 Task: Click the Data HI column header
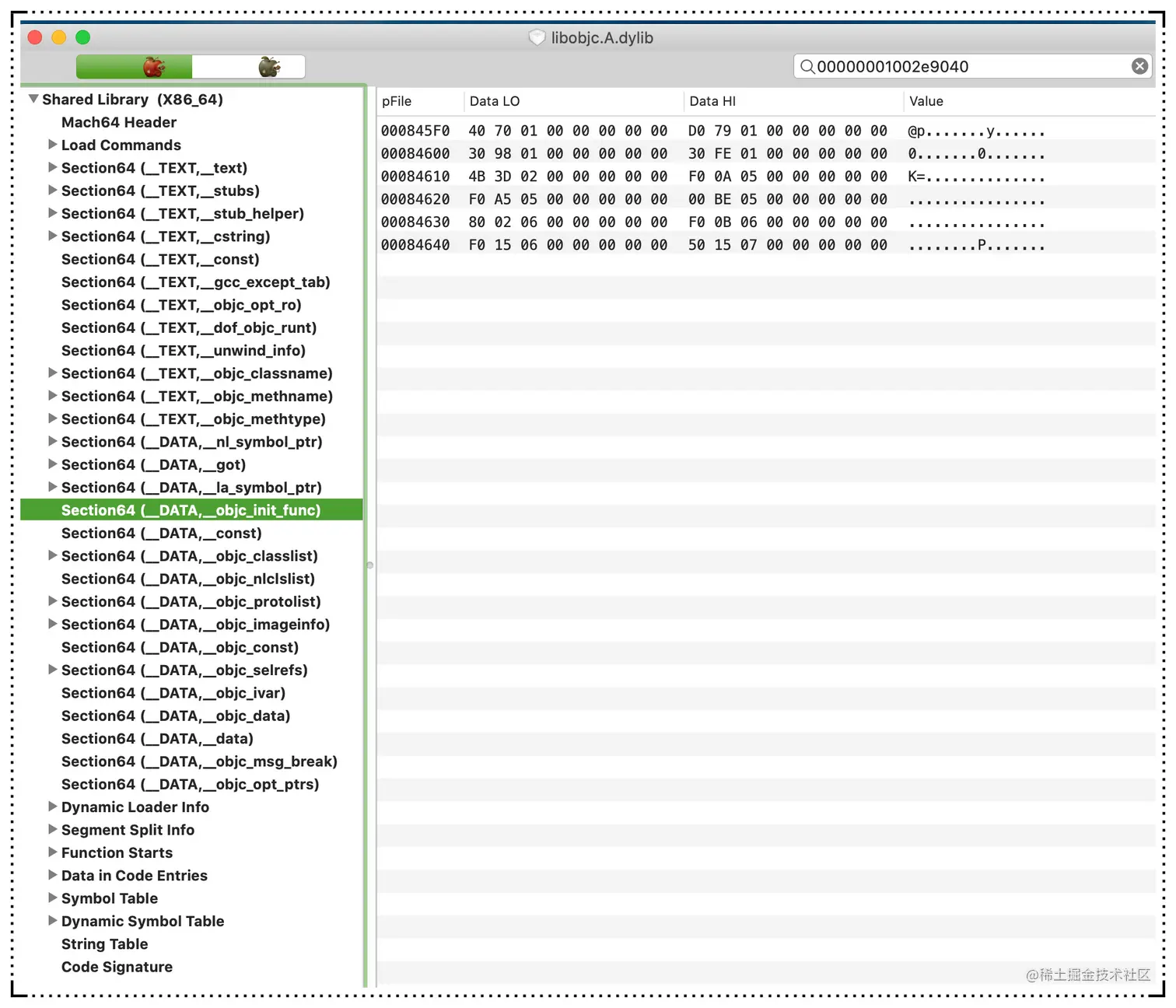tap(793, 101)
